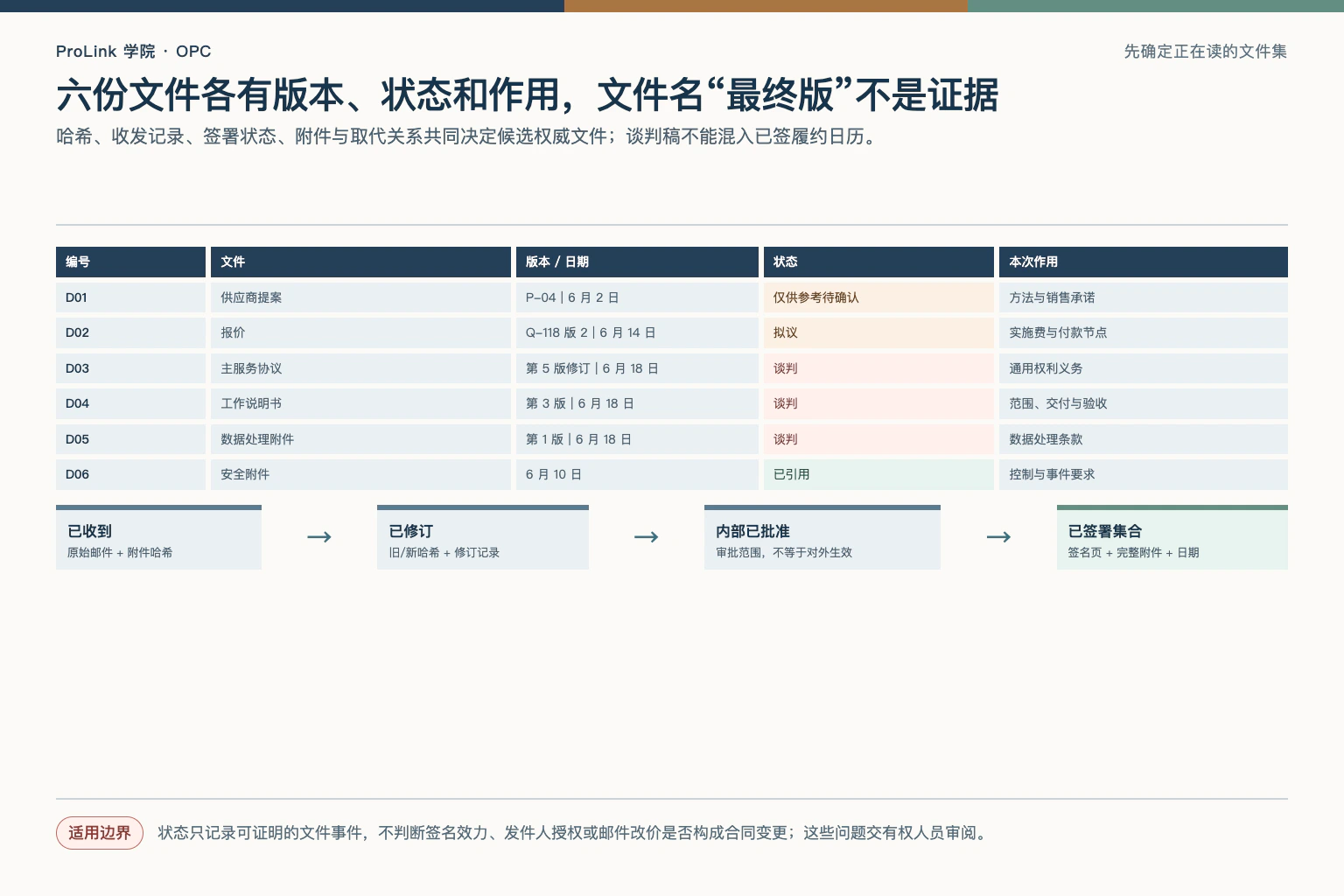Click the main title about 六份文件
The image size is (1344, 896).
[527, 94]
